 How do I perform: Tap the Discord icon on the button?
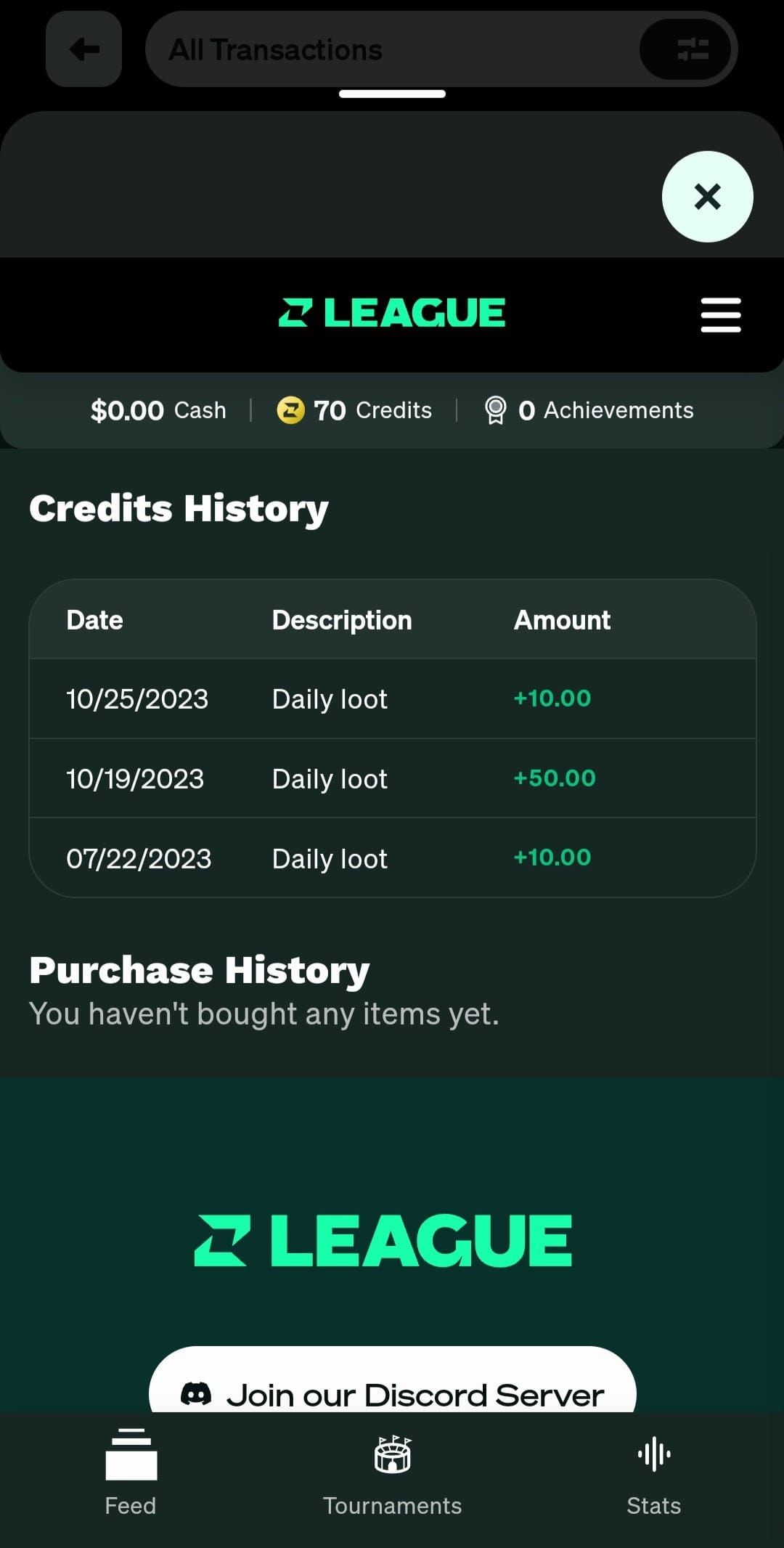(x=196, y=1394)
